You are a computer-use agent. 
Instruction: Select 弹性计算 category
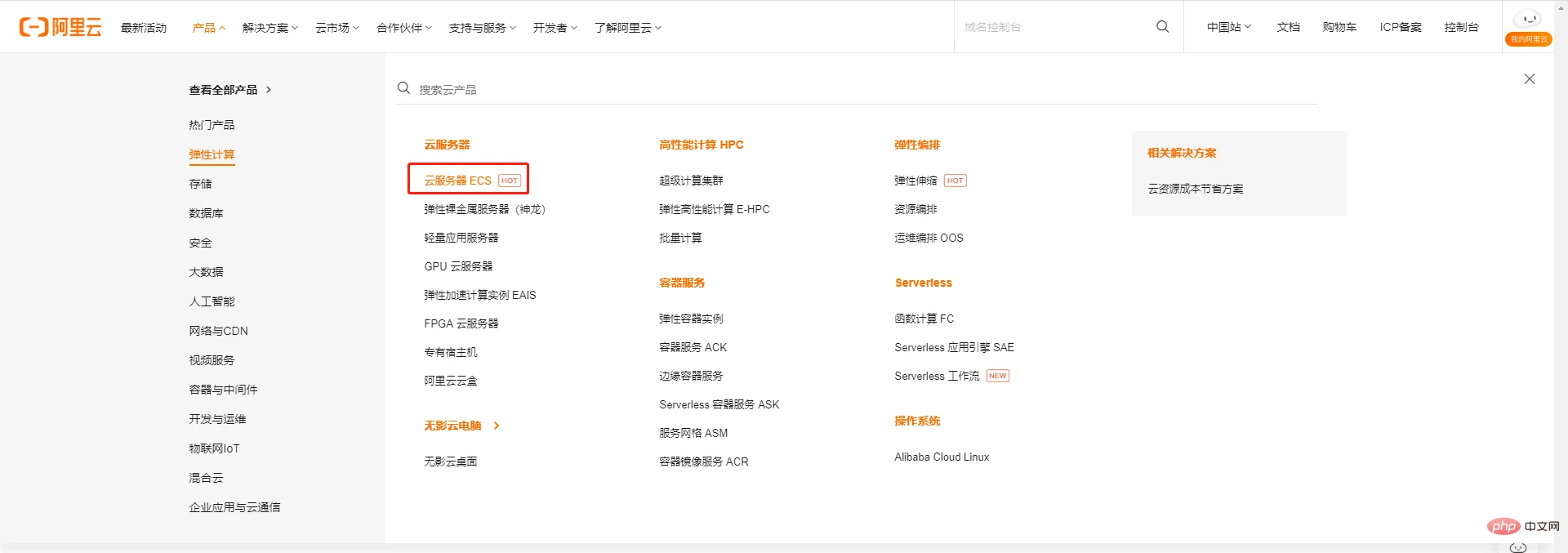212,154
